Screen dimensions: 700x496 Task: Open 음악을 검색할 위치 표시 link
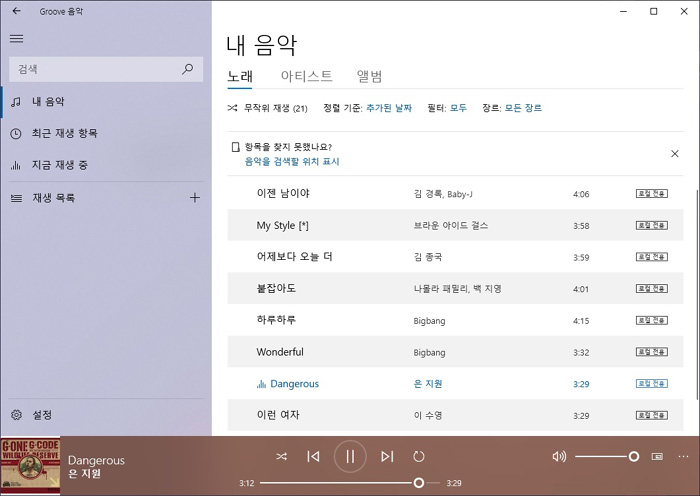292,162
